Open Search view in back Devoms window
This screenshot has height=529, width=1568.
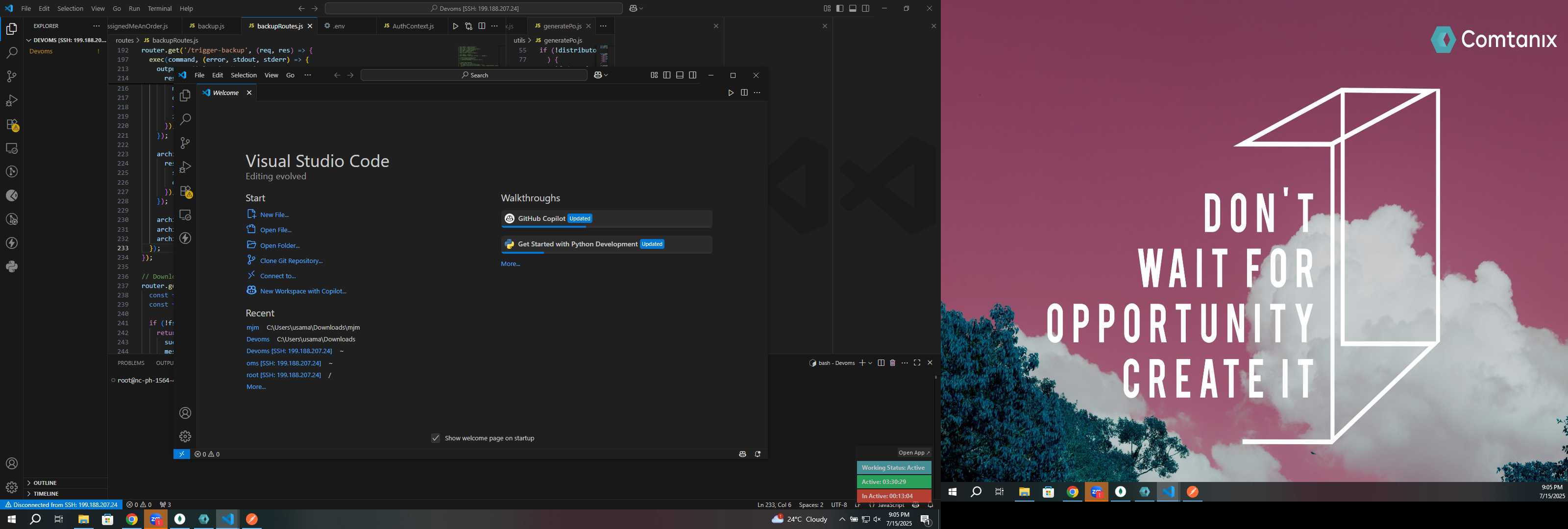click(12, 53)
